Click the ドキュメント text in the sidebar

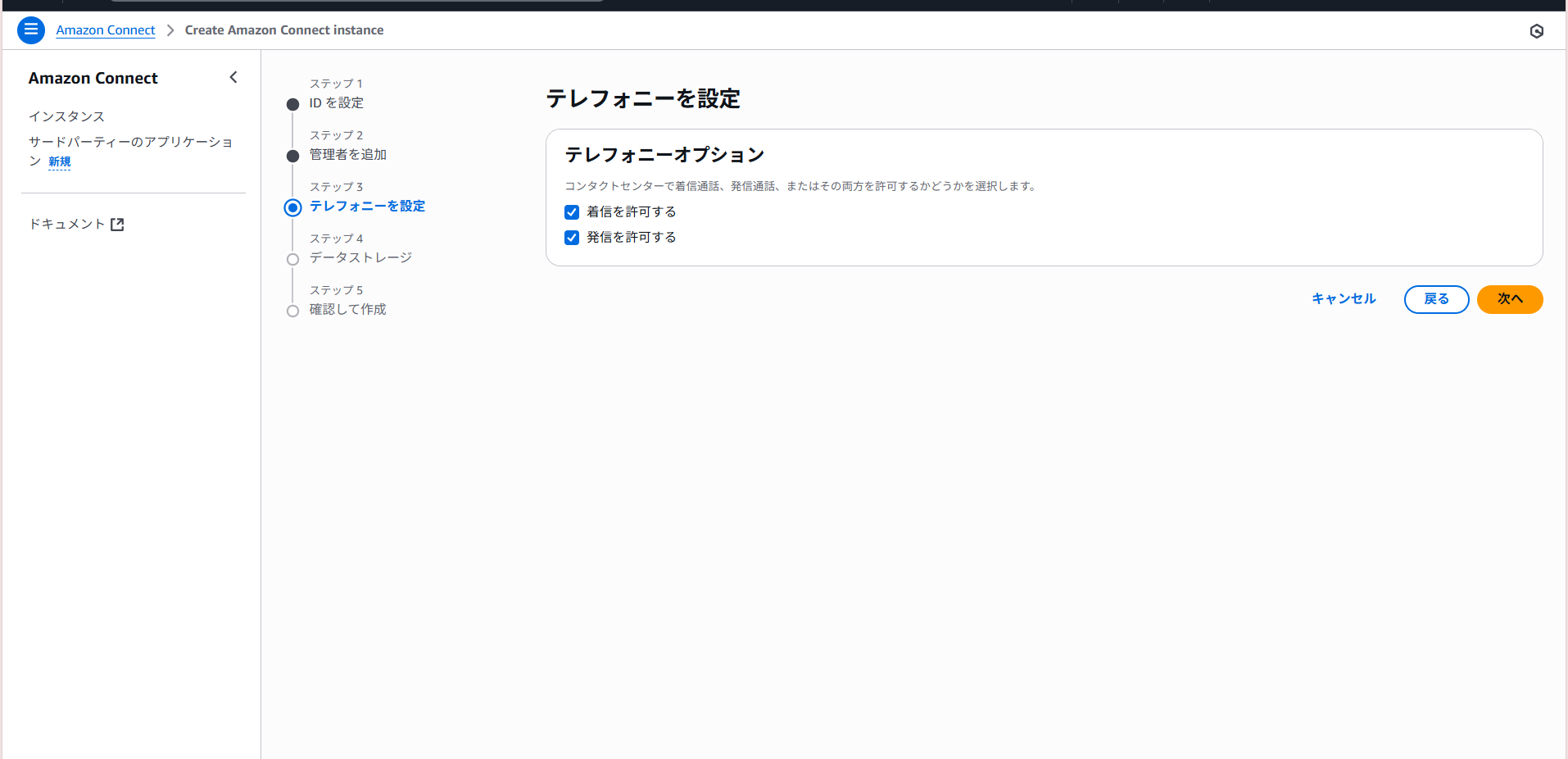(x=66, y=223)
